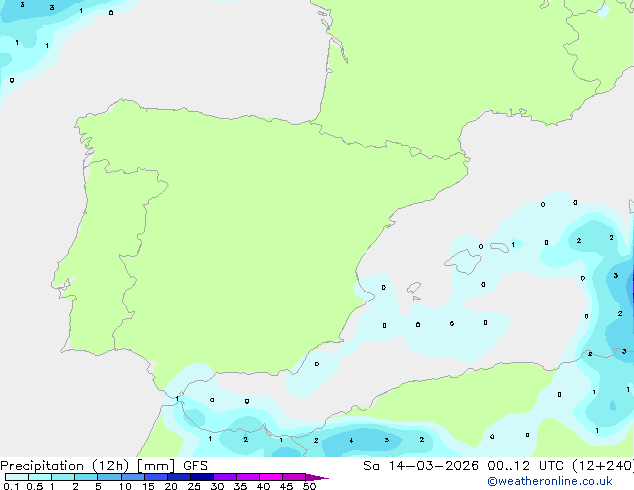Click the "0.5" legend scale label
Viewport: 634px width, 490px height.
click(x=35, y=486)
